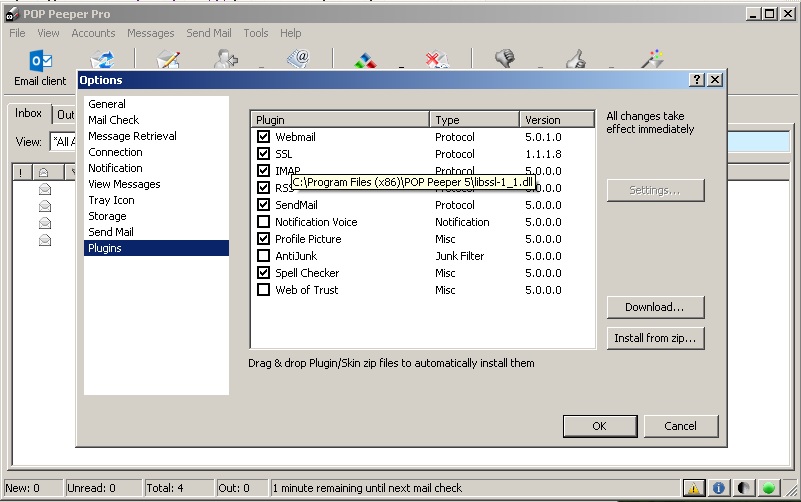Image resolution: width=801 pixels, height=502 pixels.
Task: Enable the Web of Trust plugin checkbox
Action: [x=264, y=290]
